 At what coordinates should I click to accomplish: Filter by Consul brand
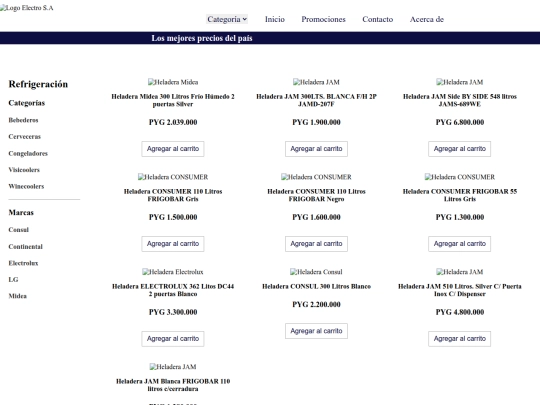19,230
